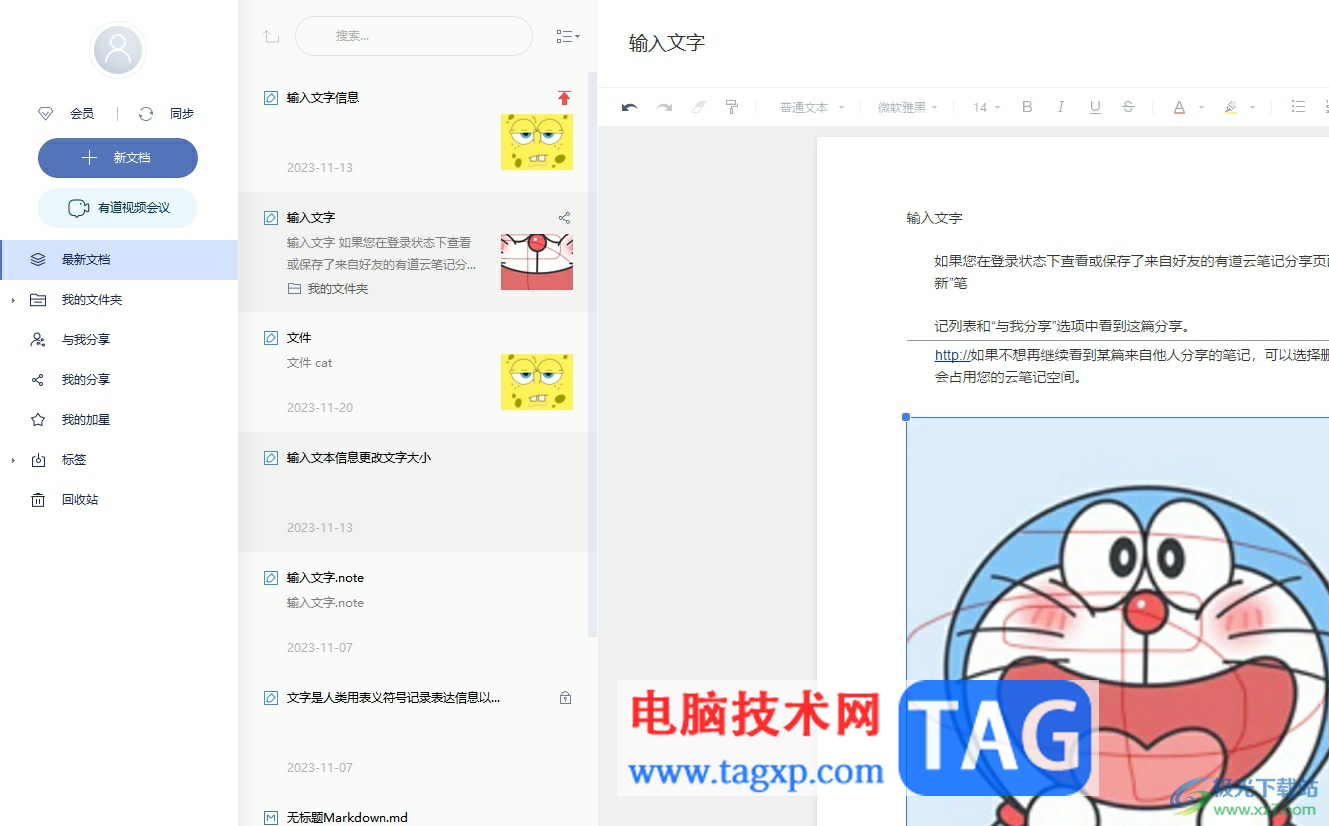Screen dimensions: 1329x826
Task: Start 有道视频会议 video meeting
Action: 118,208
